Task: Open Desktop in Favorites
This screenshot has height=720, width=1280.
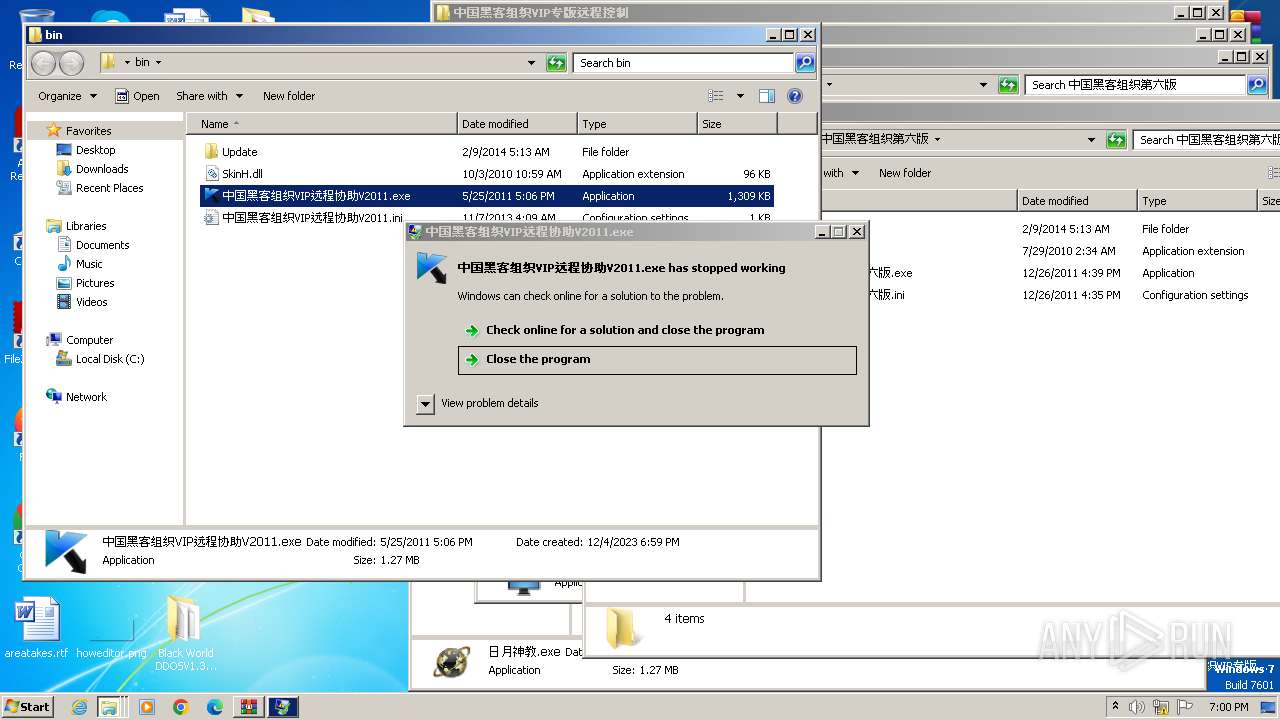Action: (95, 150)
